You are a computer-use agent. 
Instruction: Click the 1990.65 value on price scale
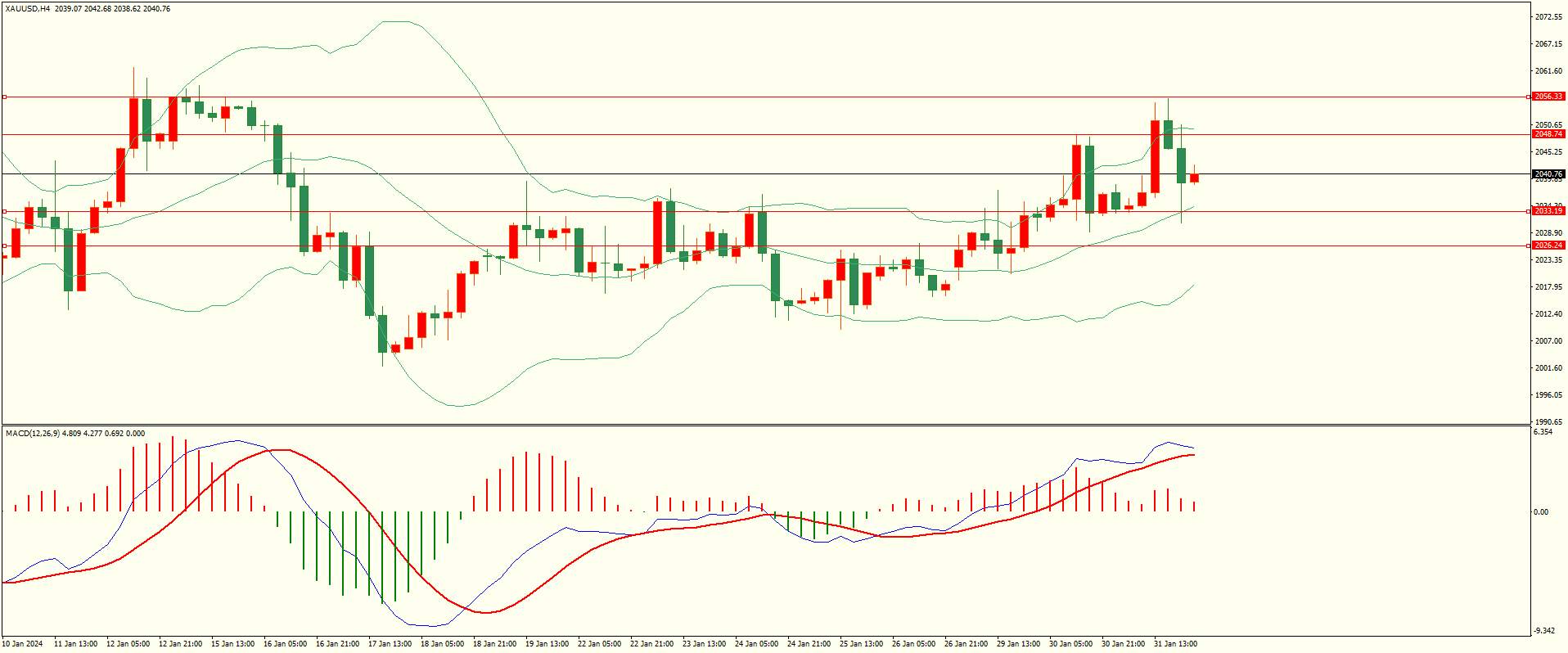[1549, 421]
